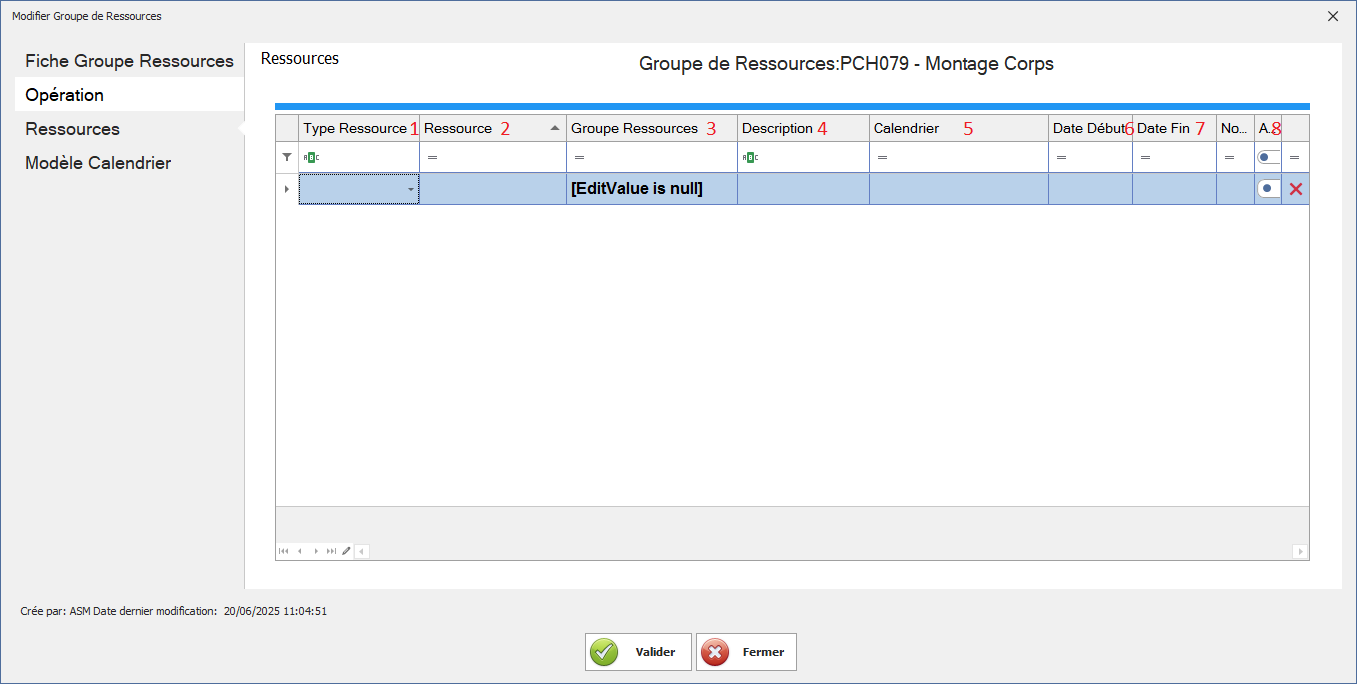The image size is (1357, 684).
Task: Toggle the filter row switch under A. column
Action: [x=1268, y=157]
